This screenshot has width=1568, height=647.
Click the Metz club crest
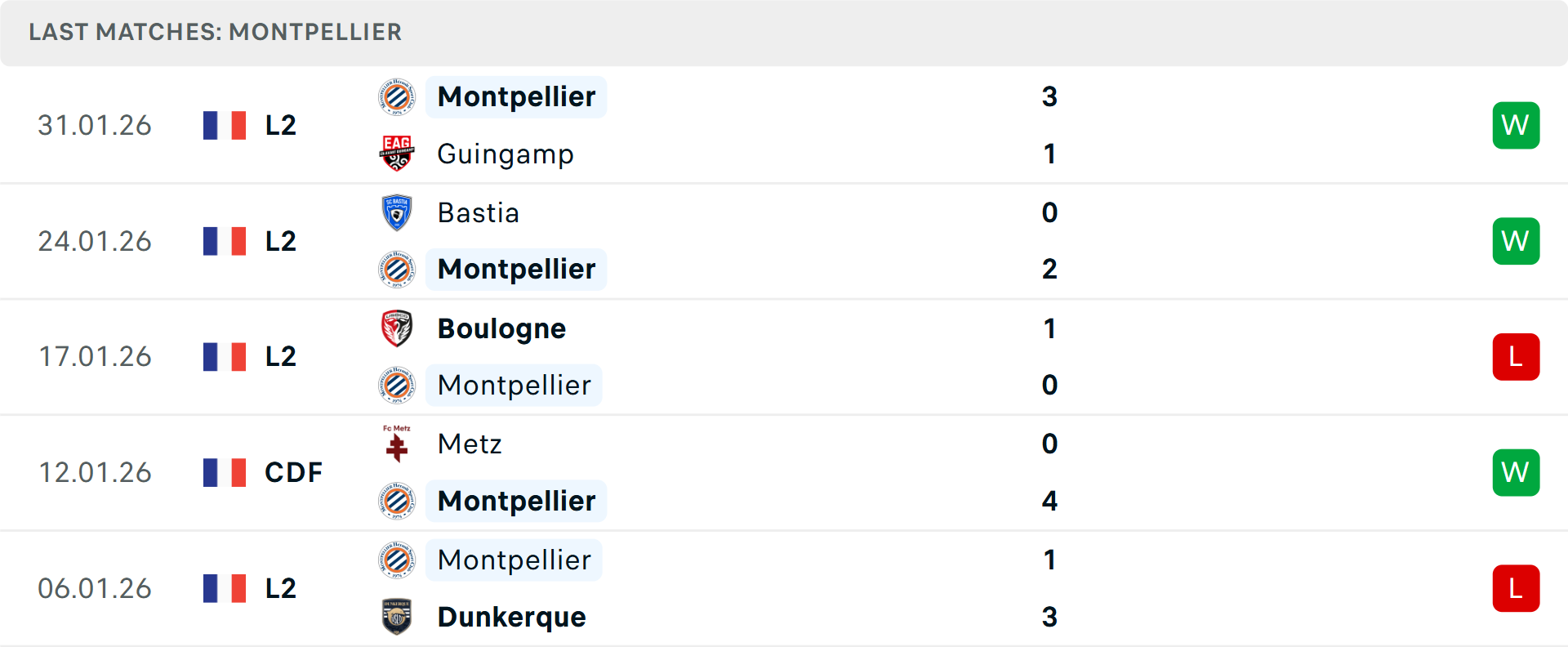point(397,444)
